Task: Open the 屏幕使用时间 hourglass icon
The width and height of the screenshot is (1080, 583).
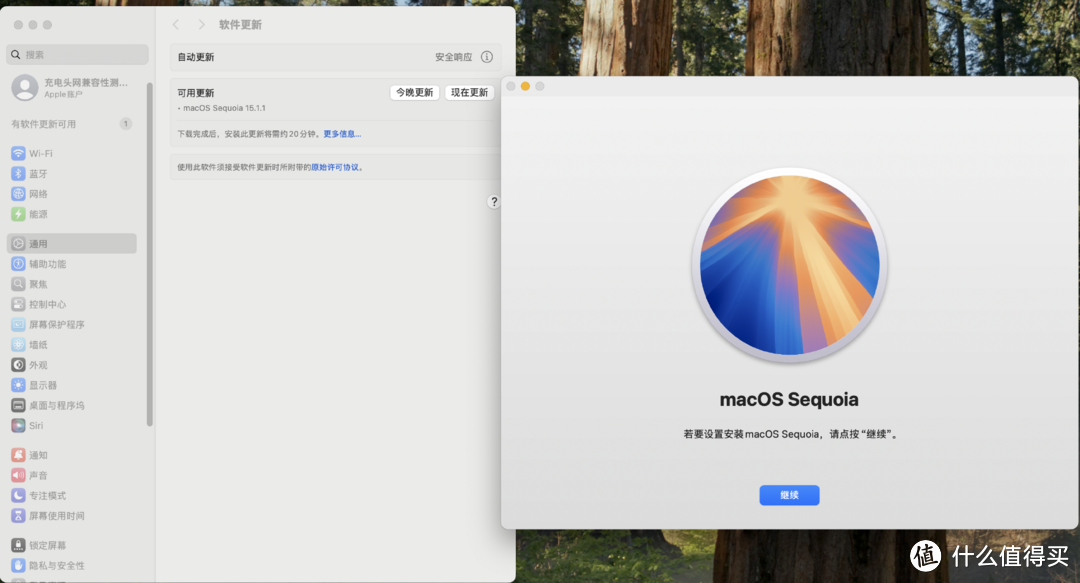Action: pyautogui.click(x=19, y=515)
